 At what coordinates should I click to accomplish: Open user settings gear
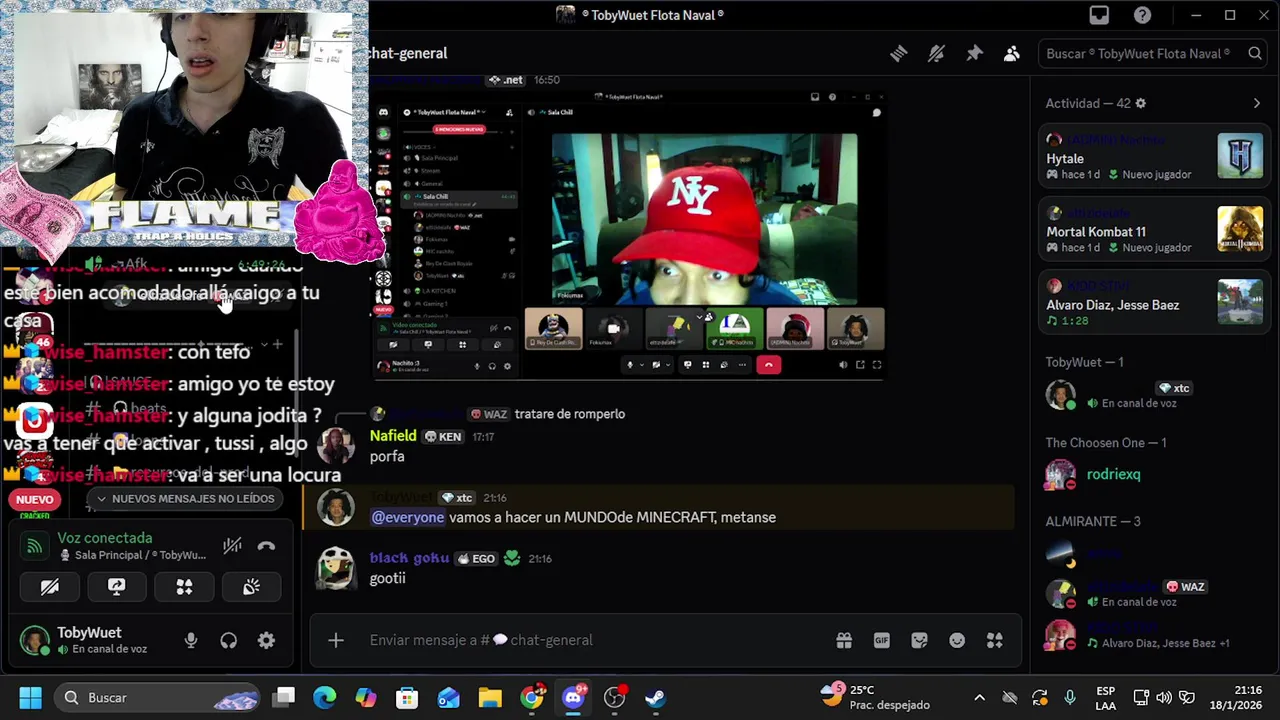tap(266, 641)
